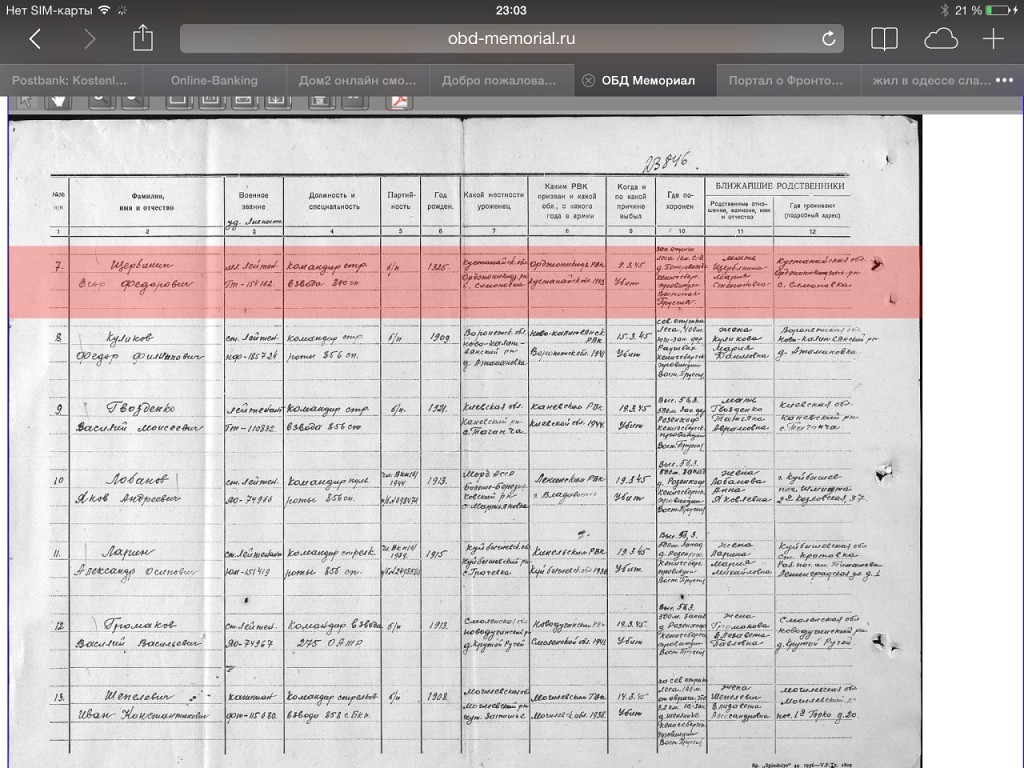Click the Год рожден. column header
1024x768 pixels.
click(440, 200)
